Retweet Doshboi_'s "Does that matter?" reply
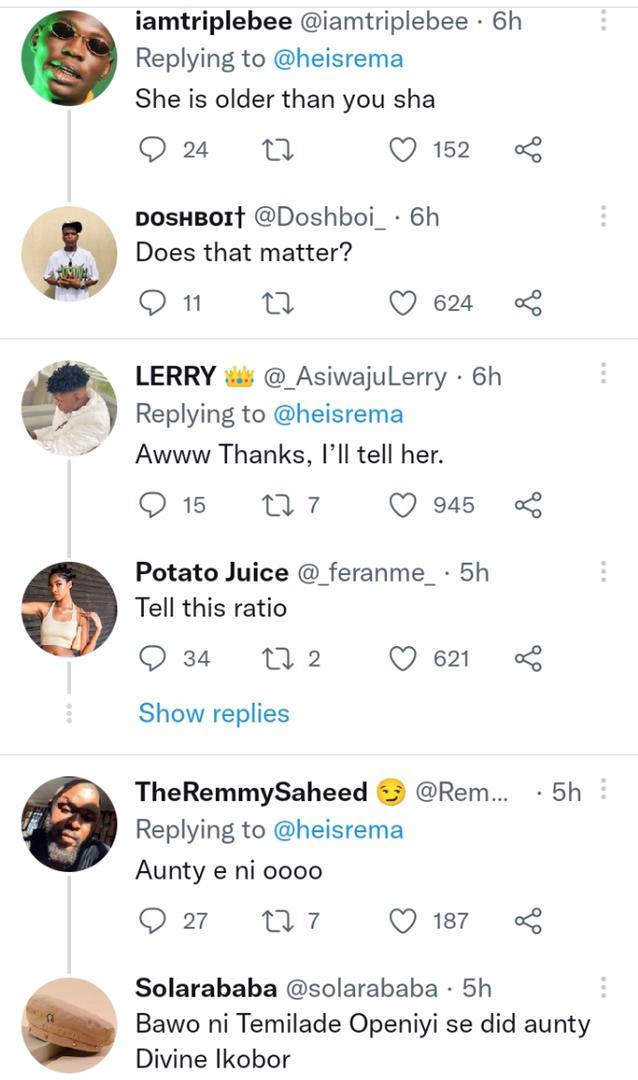This screenshot has height=1080, width=638. (x=279, y=303)
